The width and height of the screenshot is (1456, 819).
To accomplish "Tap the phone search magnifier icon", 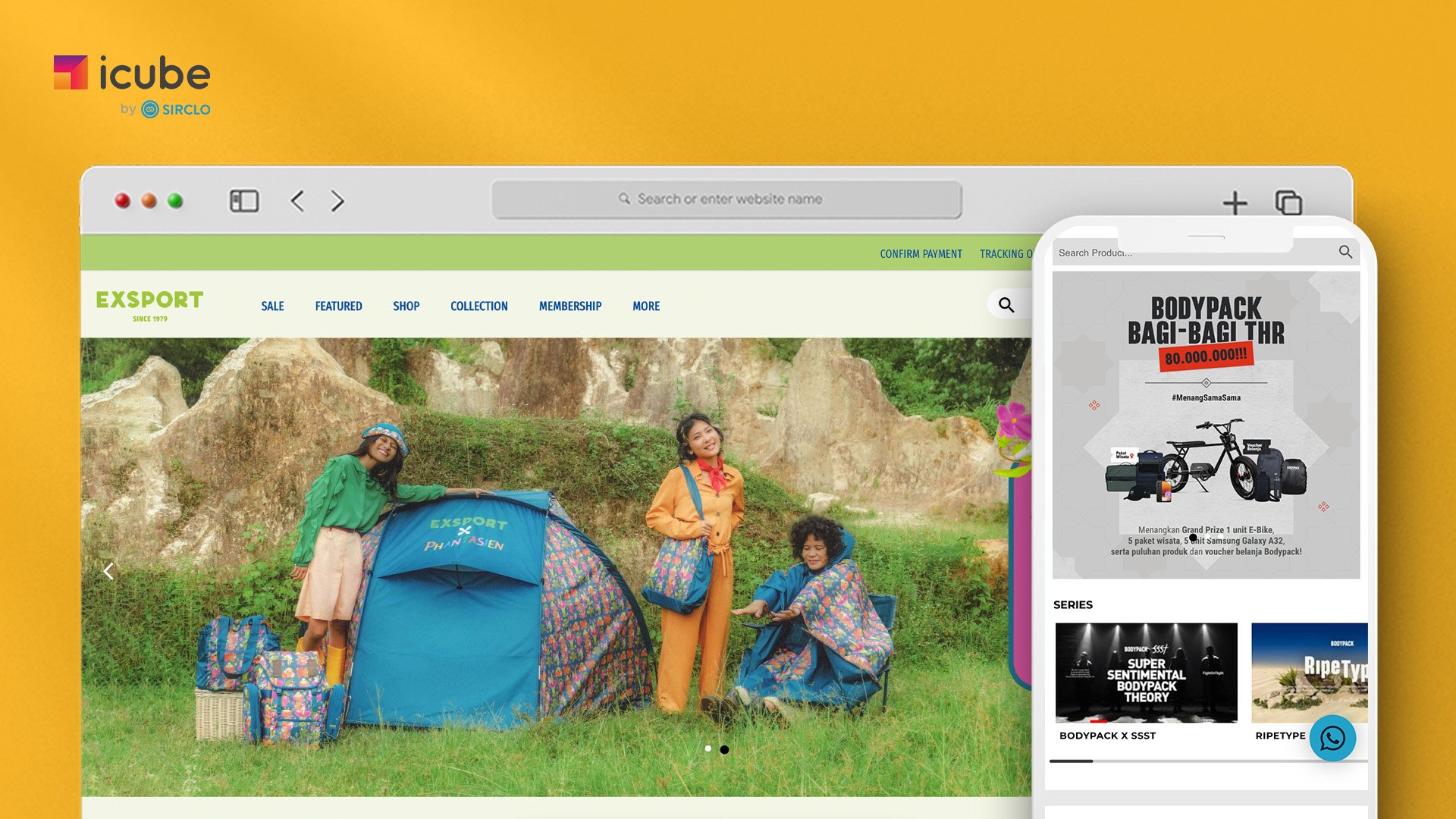I will [1345, 252].
